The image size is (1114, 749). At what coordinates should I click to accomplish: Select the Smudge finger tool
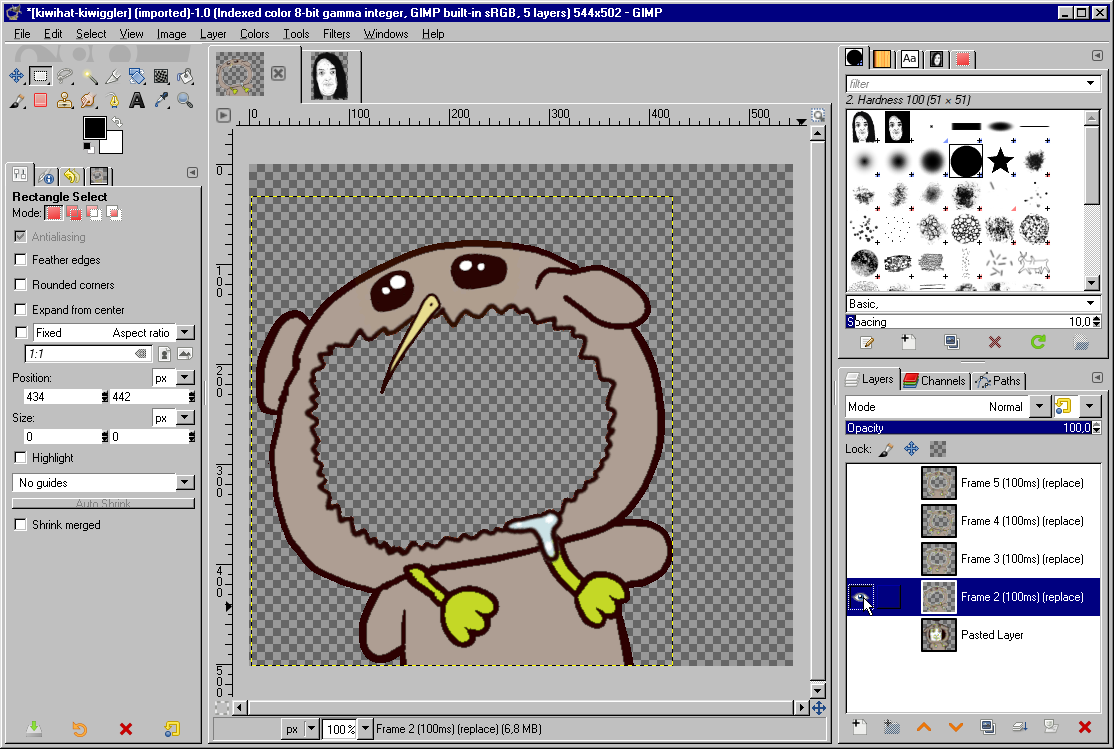[x=89, y=100]
